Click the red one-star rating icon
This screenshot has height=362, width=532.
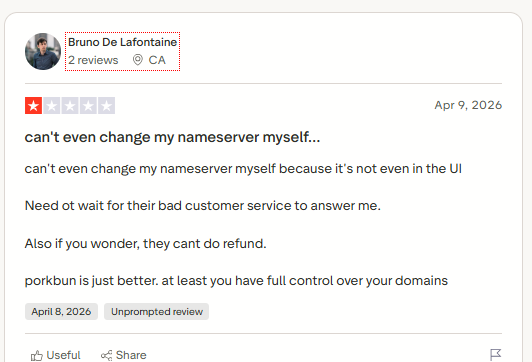click(x=33, y=106)
